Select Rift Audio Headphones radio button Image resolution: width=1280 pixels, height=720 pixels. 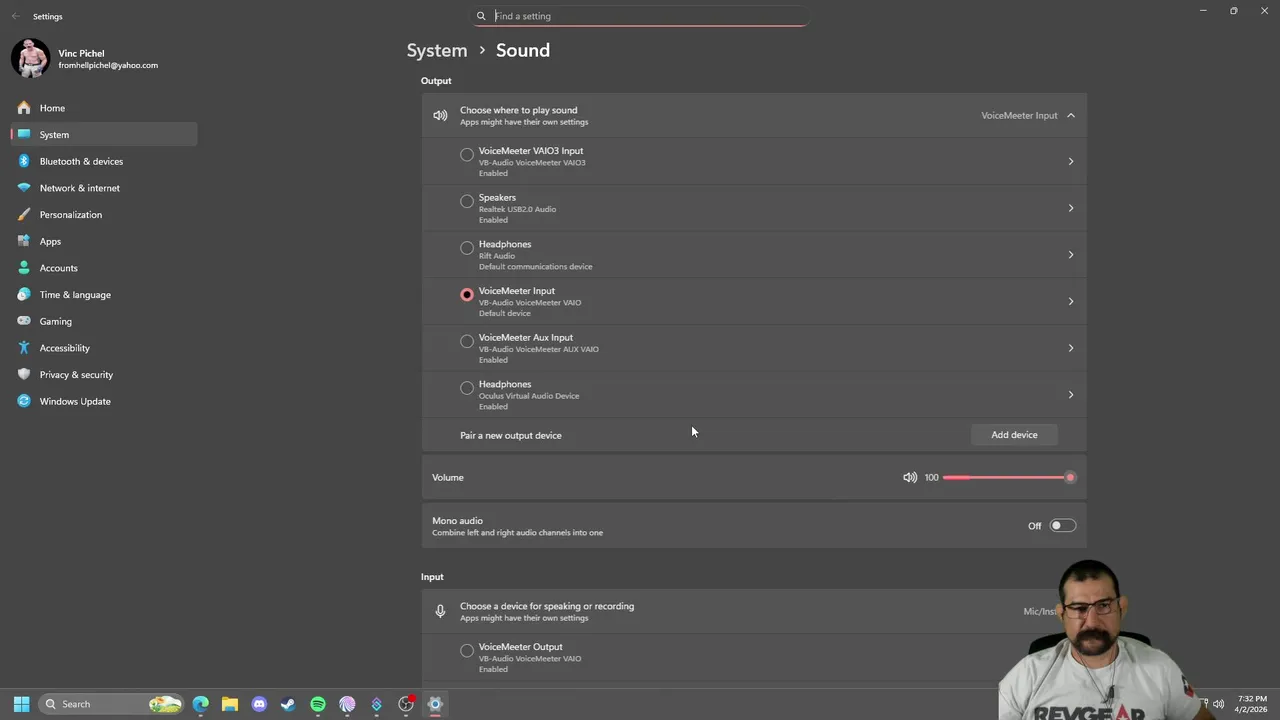pyautogui.click(x=467, y=248)
